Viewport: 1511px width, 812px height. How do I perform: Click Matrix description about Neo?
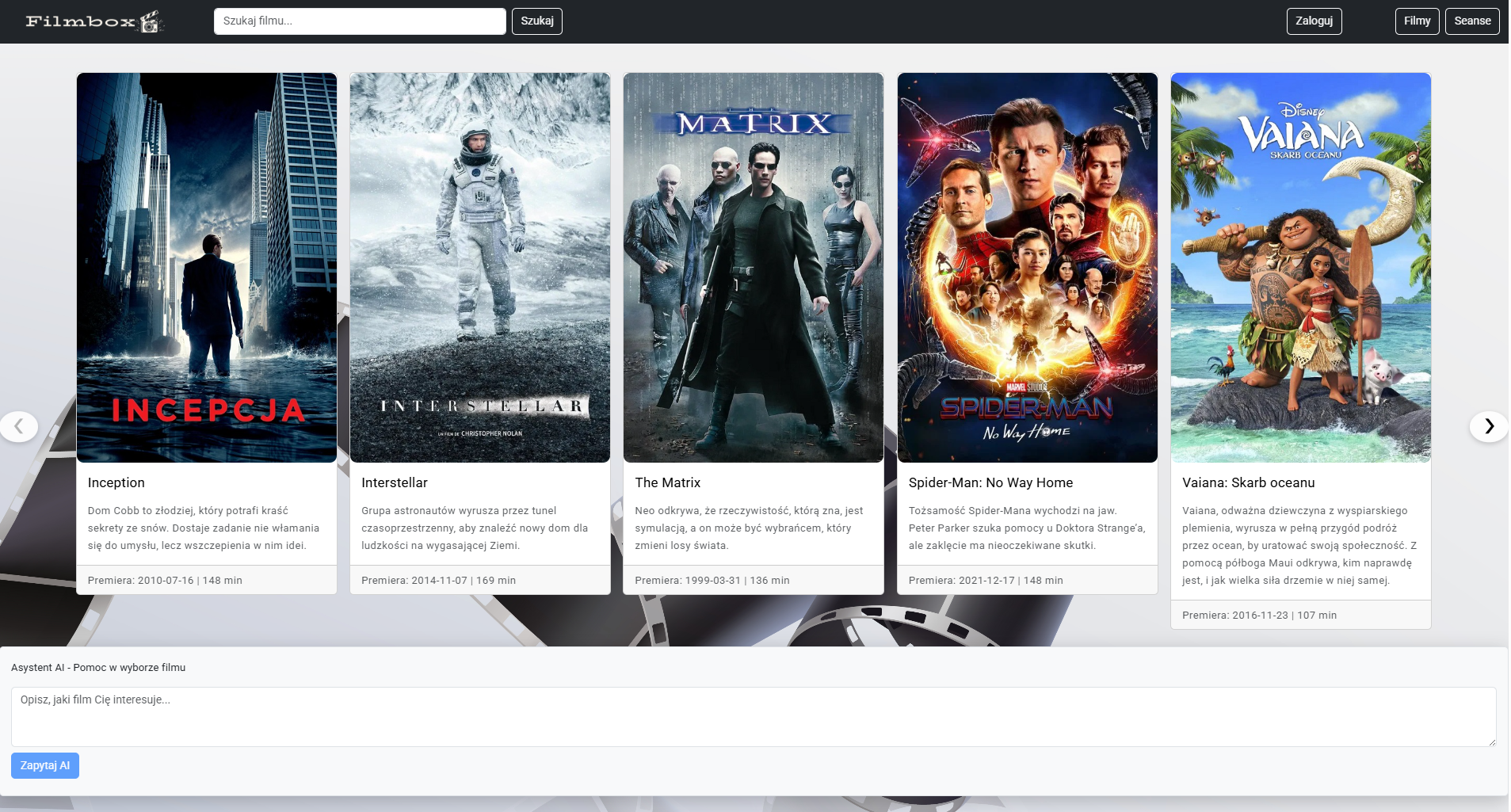click(750, 528)
